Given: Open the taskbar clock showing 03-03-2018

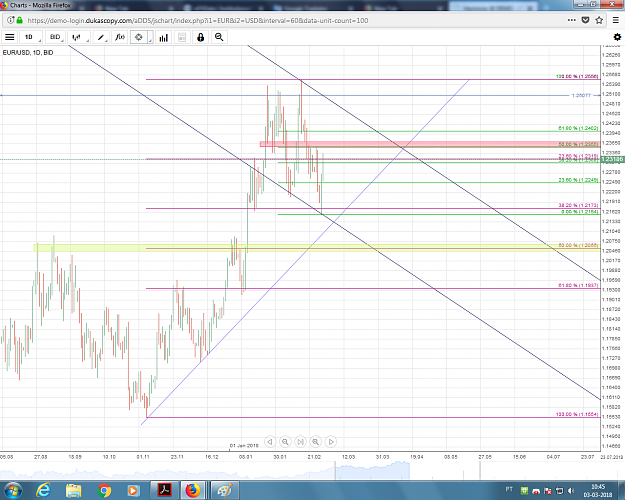Looking at the screenshot, I should point(597,490).
